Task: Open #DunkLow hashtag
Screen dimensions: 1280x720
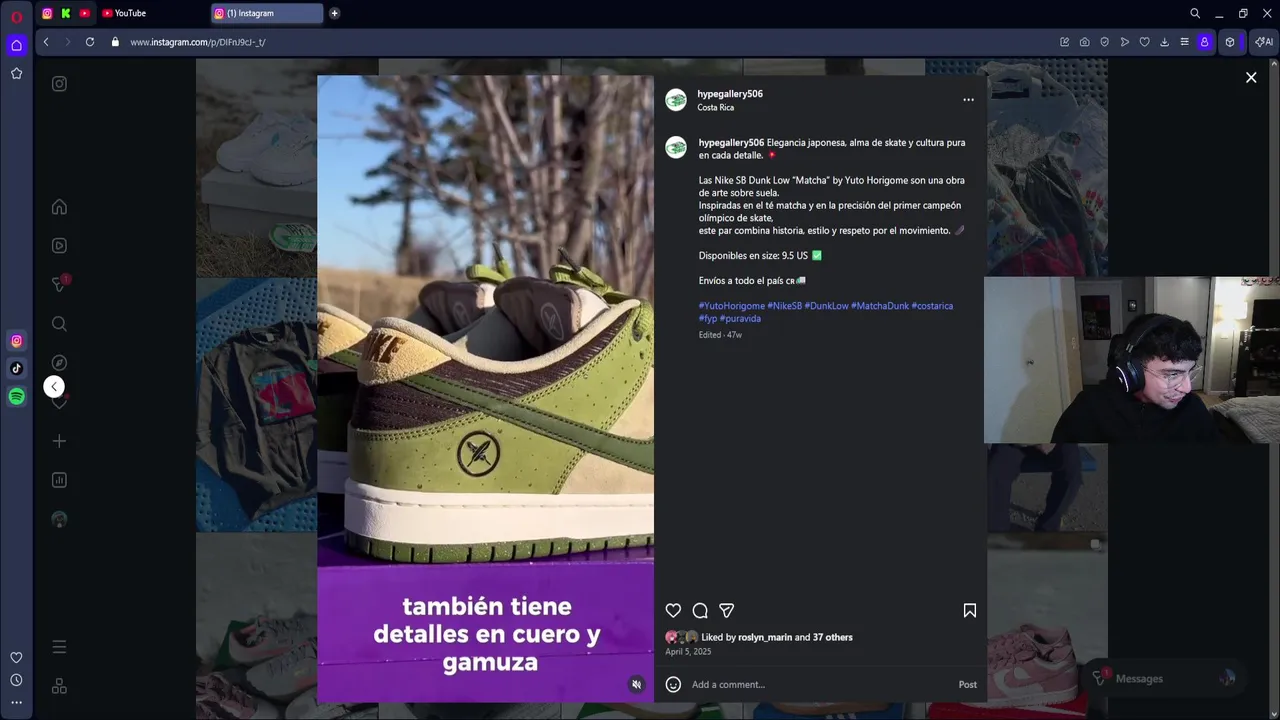Action: point(826,306)
